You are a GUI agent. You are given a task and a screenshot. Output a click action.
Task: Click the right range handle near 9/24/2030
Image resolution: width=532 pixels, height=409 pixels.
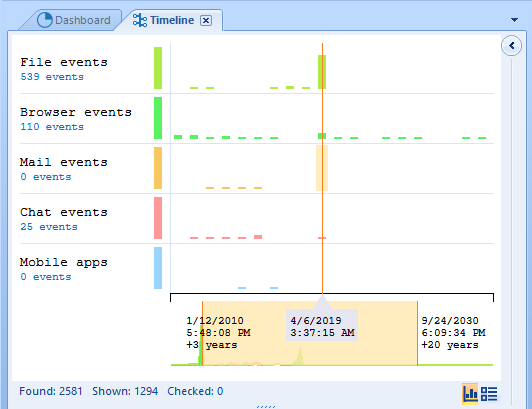coord(417,333)
